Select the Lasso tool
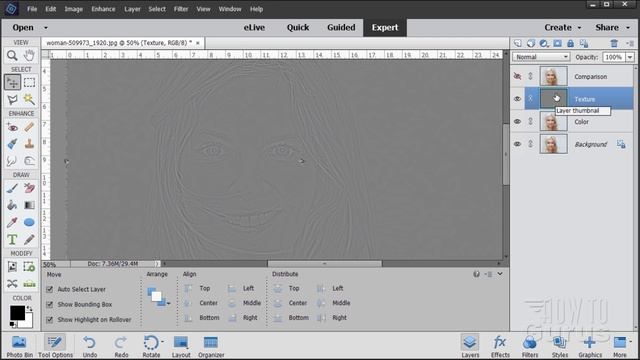The height and width of the screenshot is (360, 640). coord(12,99)
